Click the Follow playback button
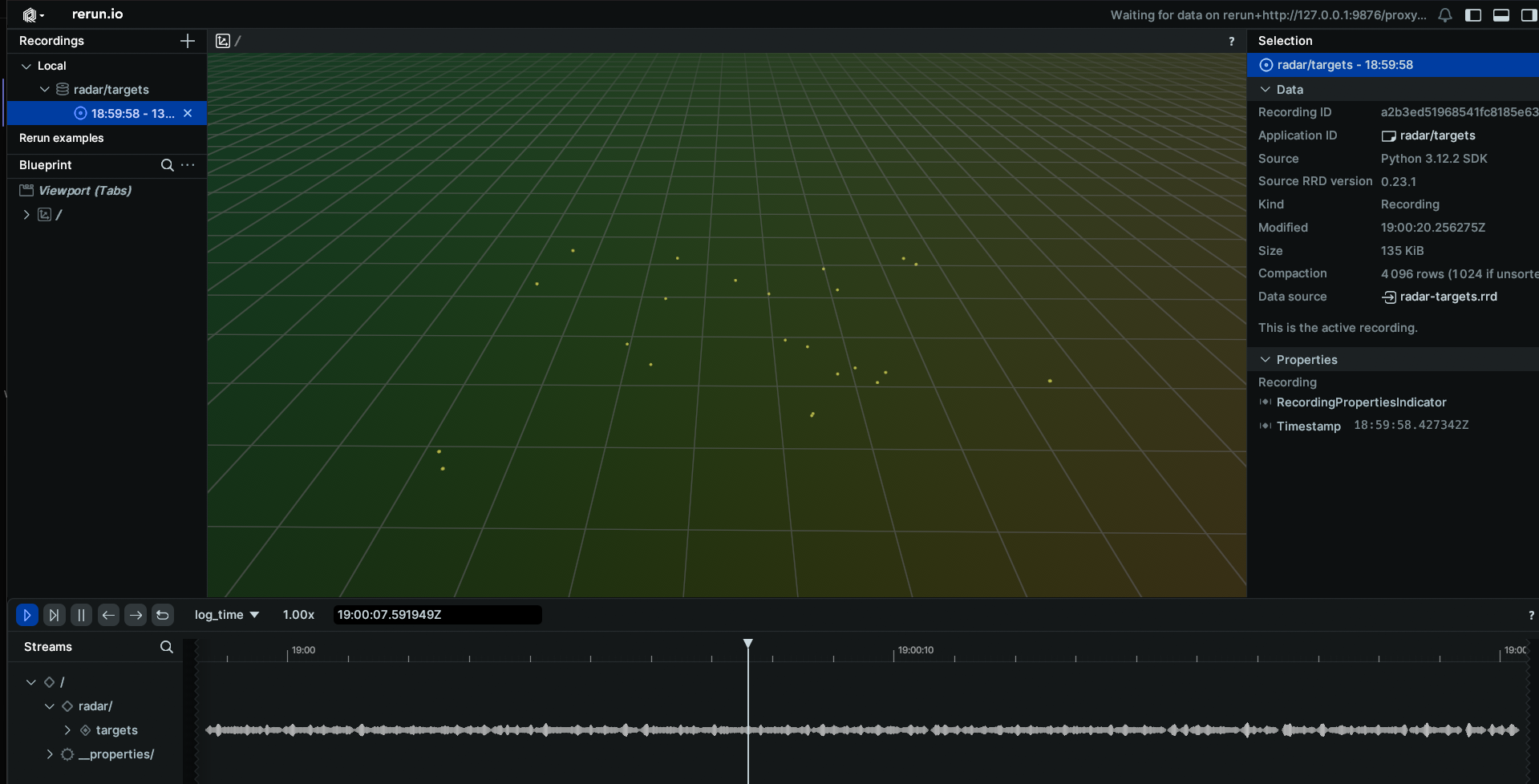 [54, 615]
